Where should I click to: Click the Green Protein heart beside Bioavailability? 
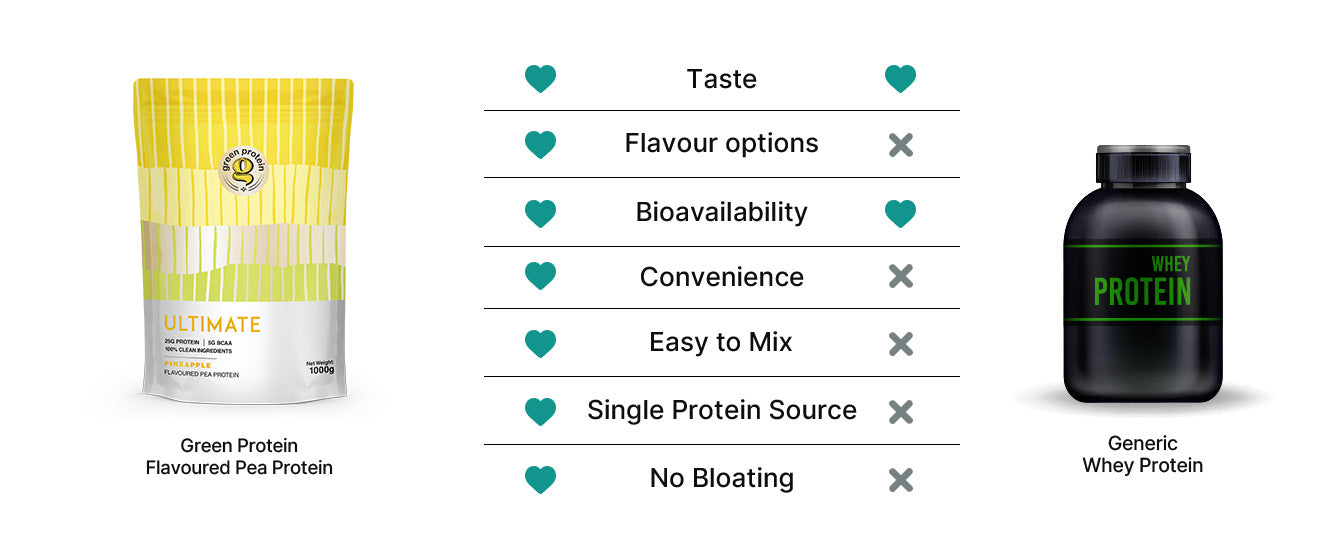click(540, 213)
